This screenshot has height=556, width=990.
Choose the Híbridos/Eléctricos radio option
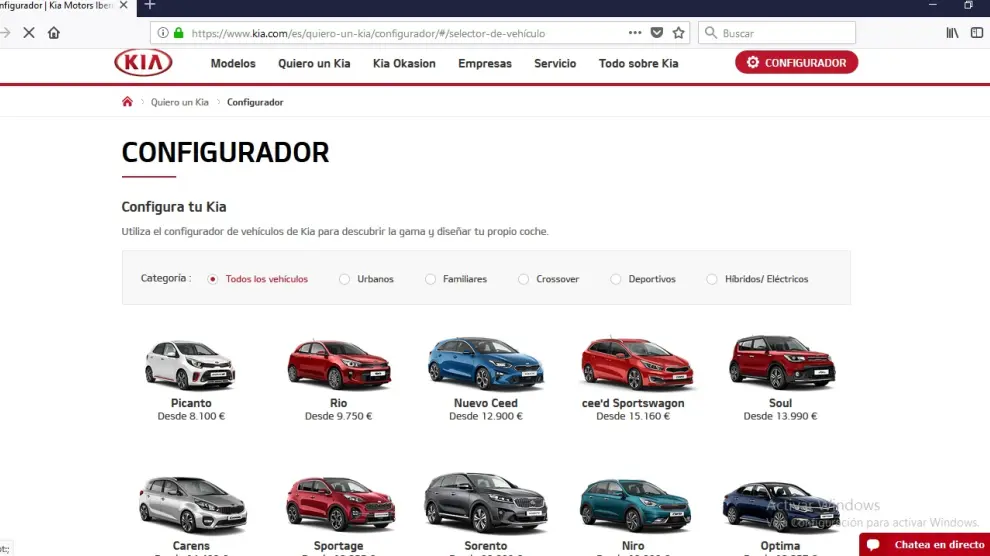712,279
